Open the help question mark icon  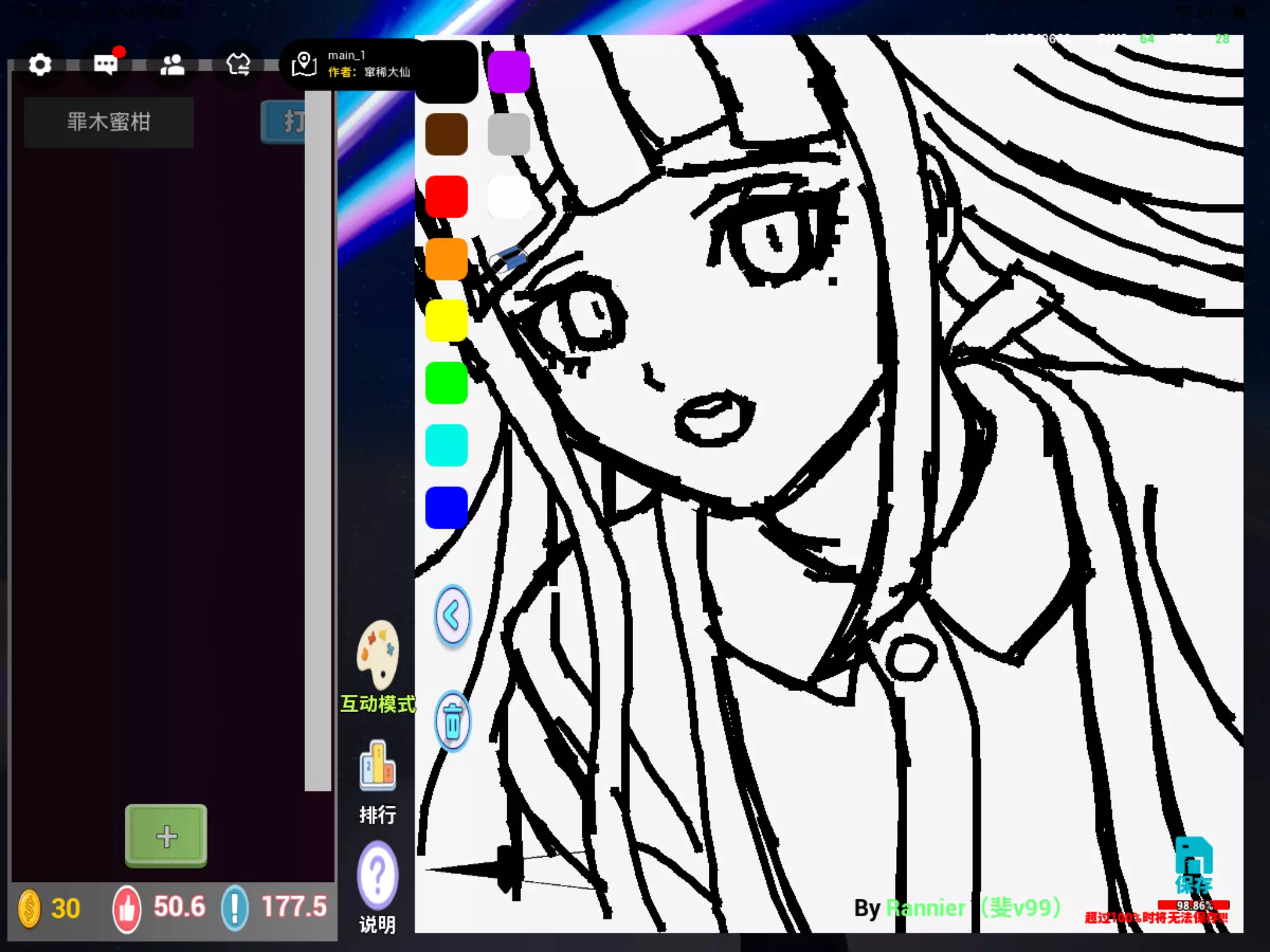point(377,875)
